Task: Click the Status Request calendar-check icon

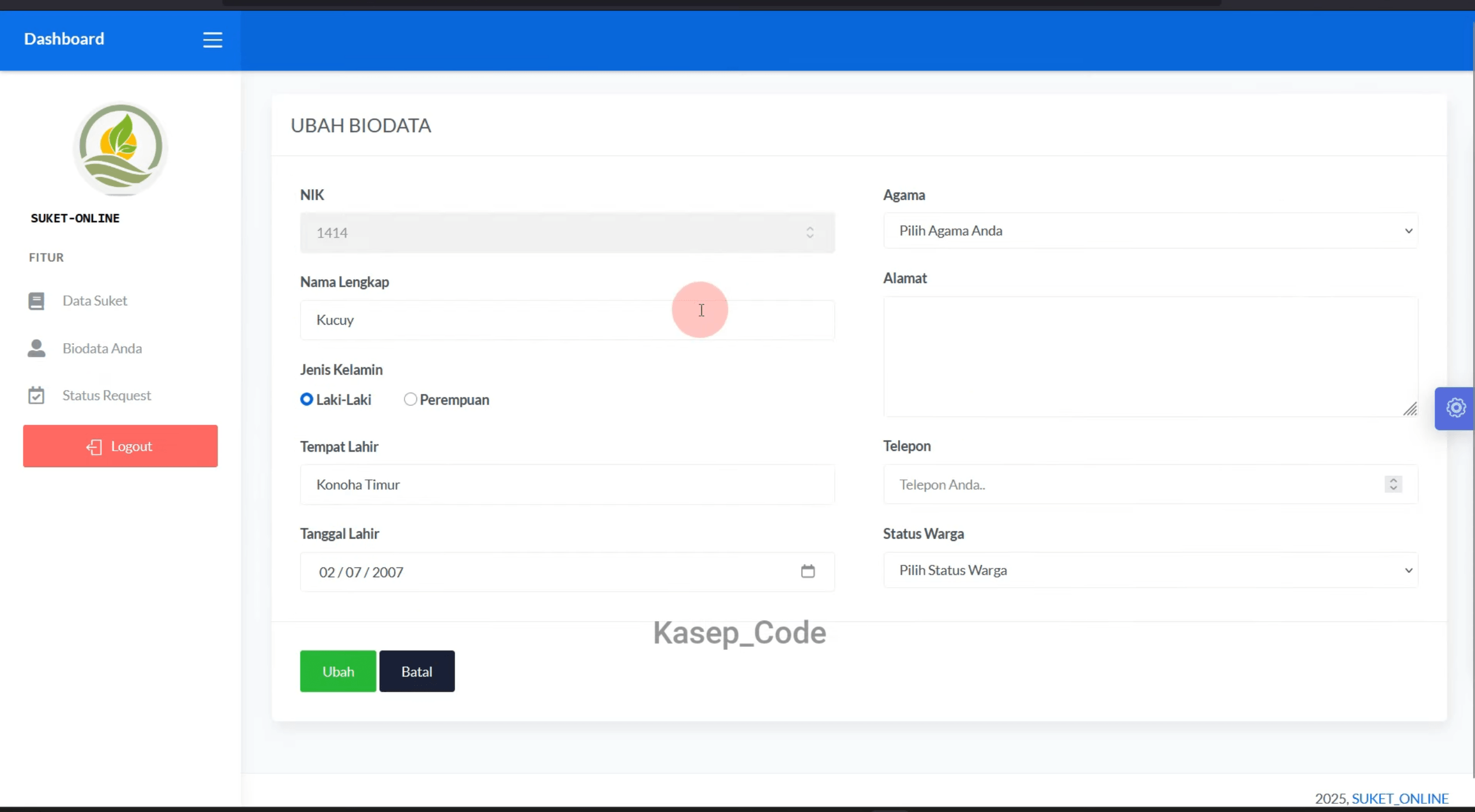Action: [36, 395]
